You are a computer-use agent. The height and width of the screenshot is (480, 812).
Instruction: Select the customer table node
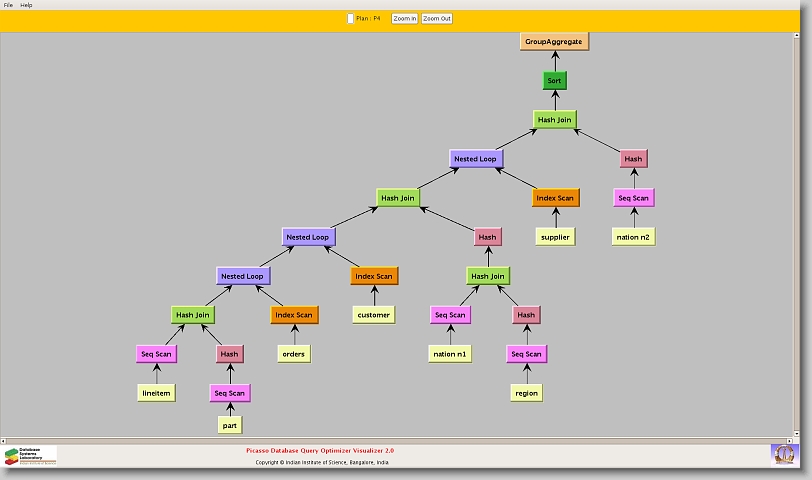(373, 315)
